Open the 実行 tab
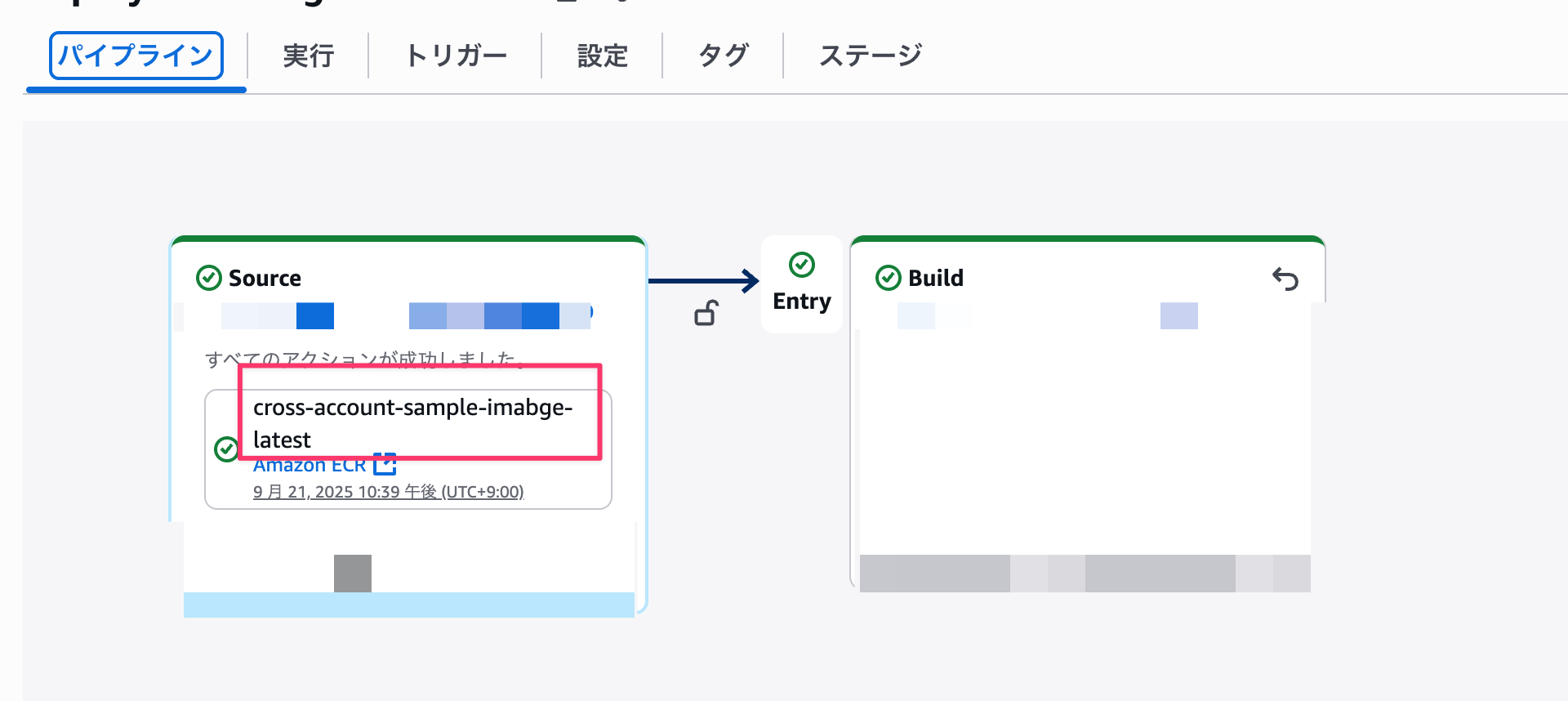The height and width of the screenshot is (701, 1568). click(308, 56)
